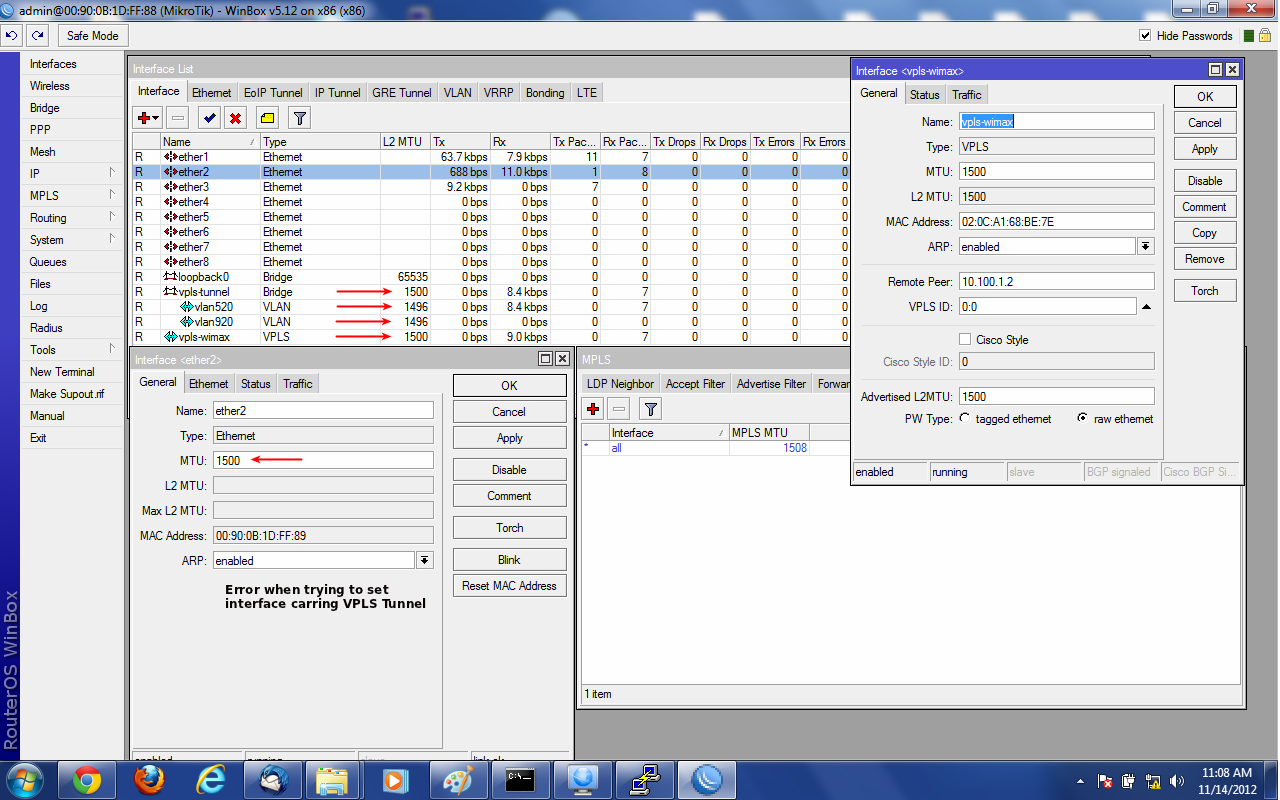The width and height of the screenshot is (1280, 800).
Task: Select the vpls-tunnel row in Interface List
Action: pos(490,292)
